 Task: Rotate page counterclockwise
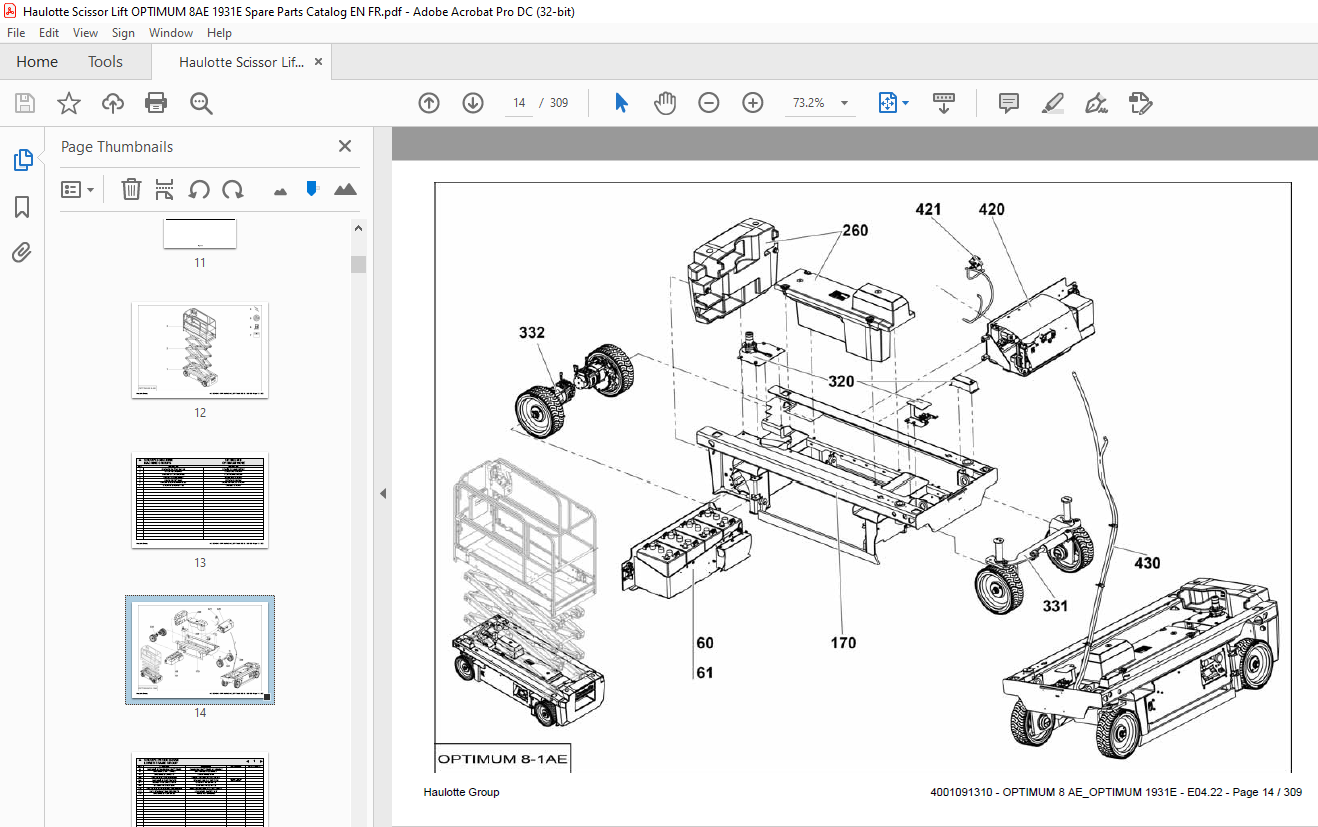199,189
